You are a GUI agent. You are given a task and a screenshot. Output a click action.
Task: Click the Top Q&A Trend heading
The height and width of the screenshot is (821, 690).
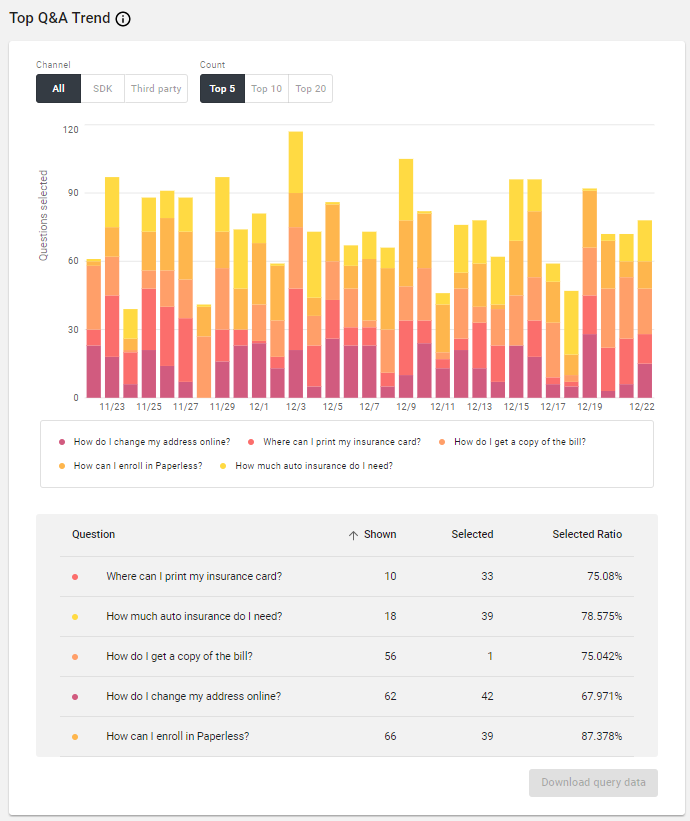click(60, 18)
